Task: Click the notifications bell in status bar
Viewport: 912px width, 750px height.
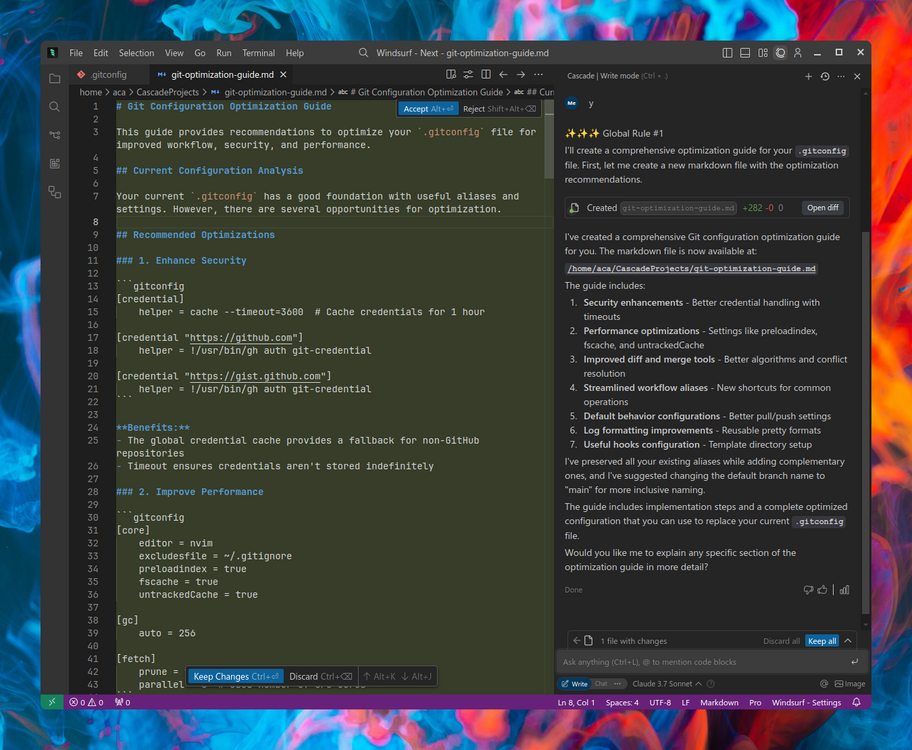Action: click(x=856, y=703)
